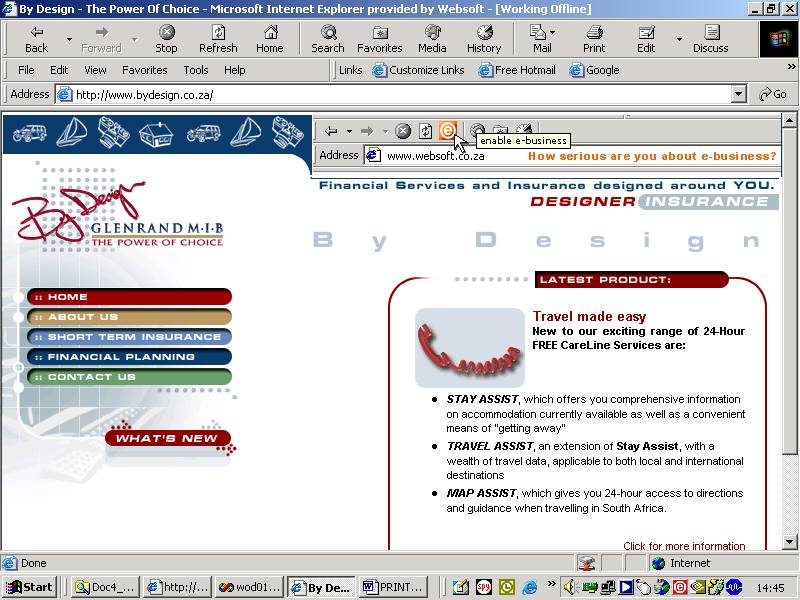800x600 pixels.
Task: Click the Edit toolbar button
Action: [646, 39]
